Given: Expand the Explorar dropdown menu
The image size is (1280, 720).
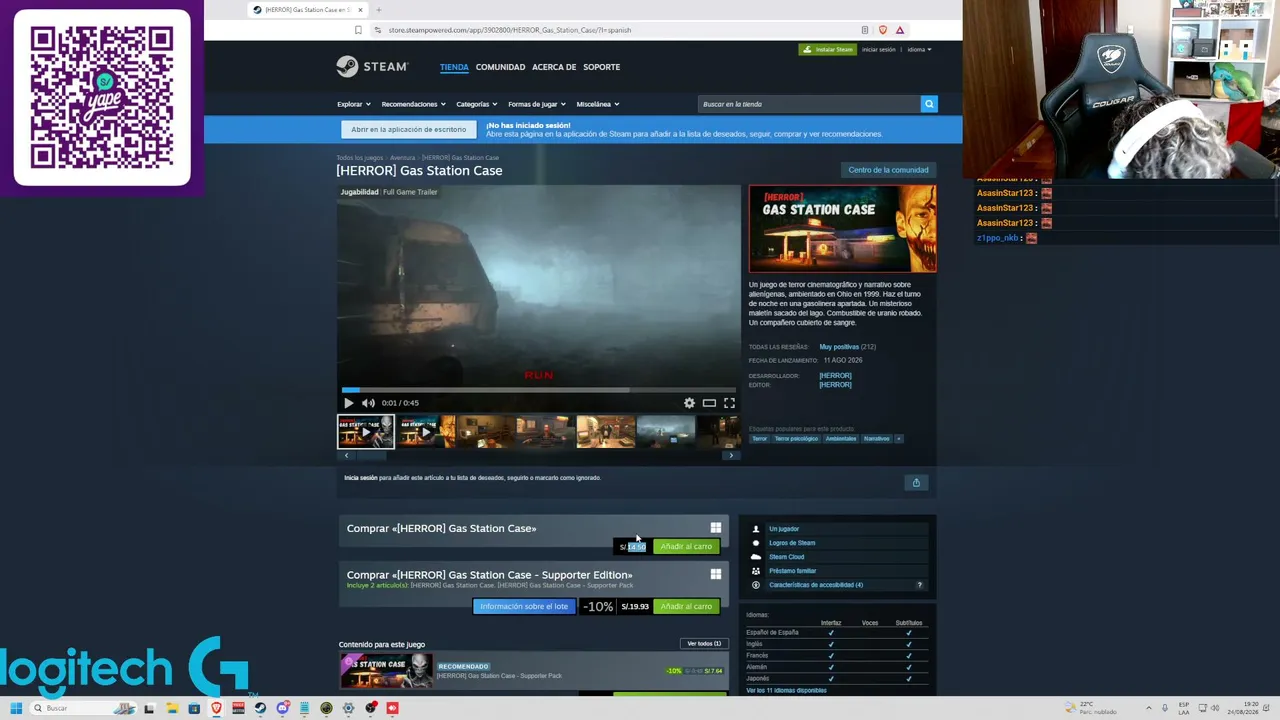Looking at the screenshot, I should click(x=354, y=104).
